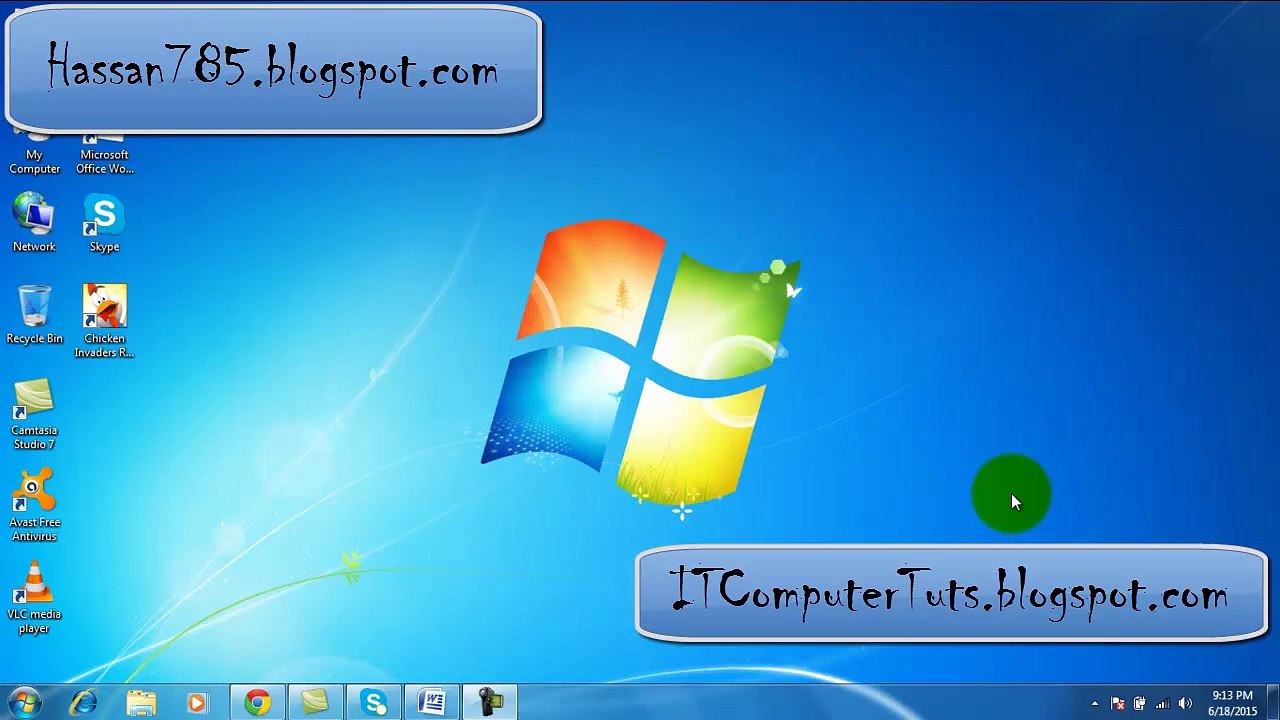Open the Action Center flag icon
This screenshot has width=1280, height=720.
(1118, 704)
